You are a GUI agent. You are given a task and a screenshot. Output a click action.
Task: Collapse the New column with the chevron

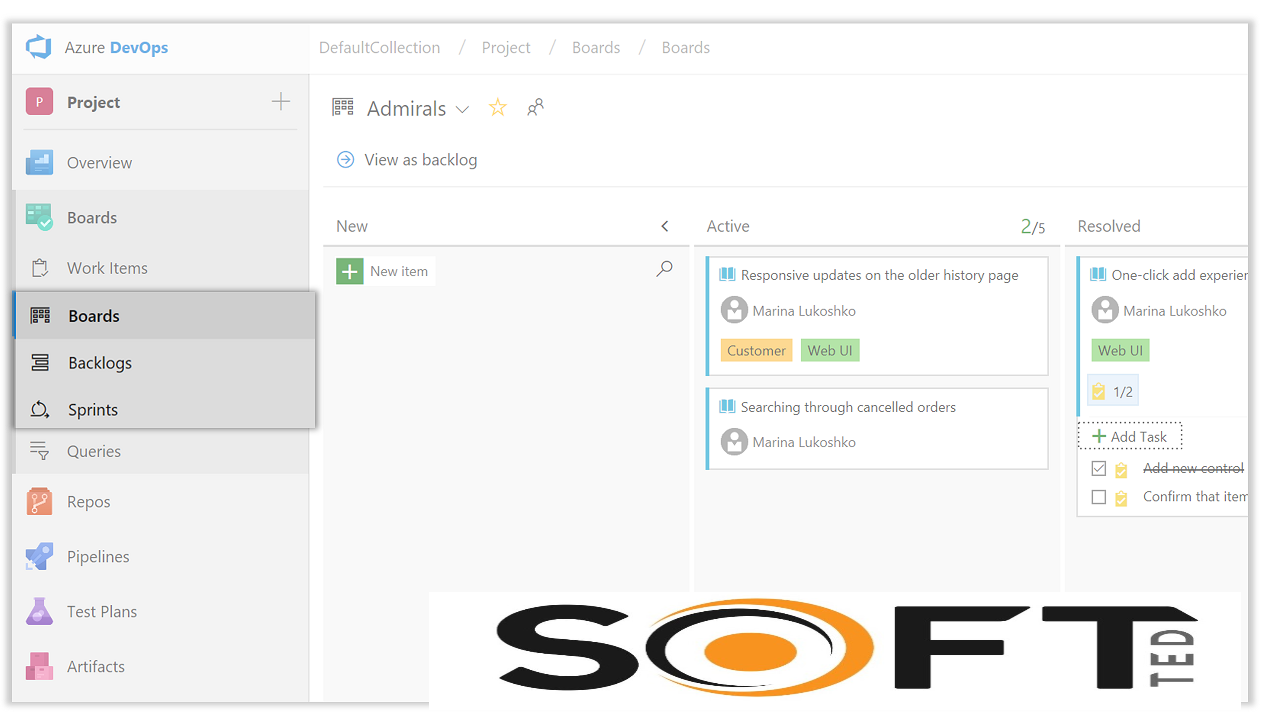pyautogui.click(x=665, y=226)
